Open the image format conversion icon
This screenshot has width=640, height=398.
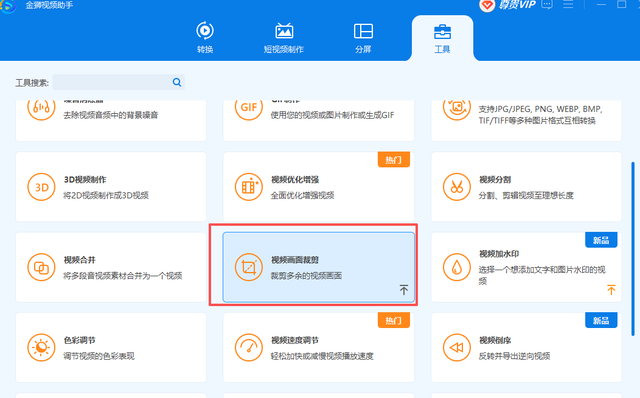[x=457, y=109]
